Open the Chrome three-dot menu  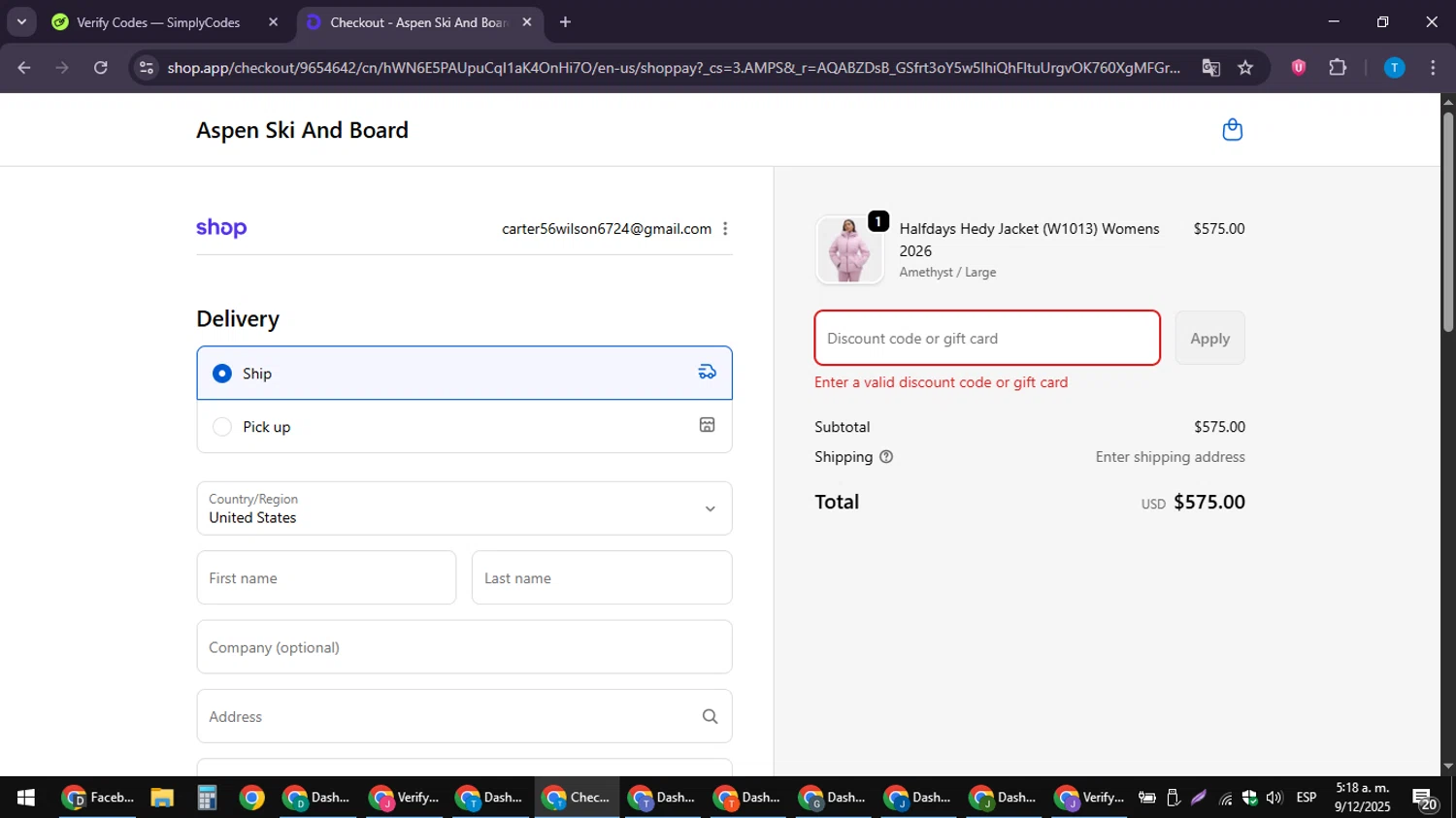[x=1433, y=67]
